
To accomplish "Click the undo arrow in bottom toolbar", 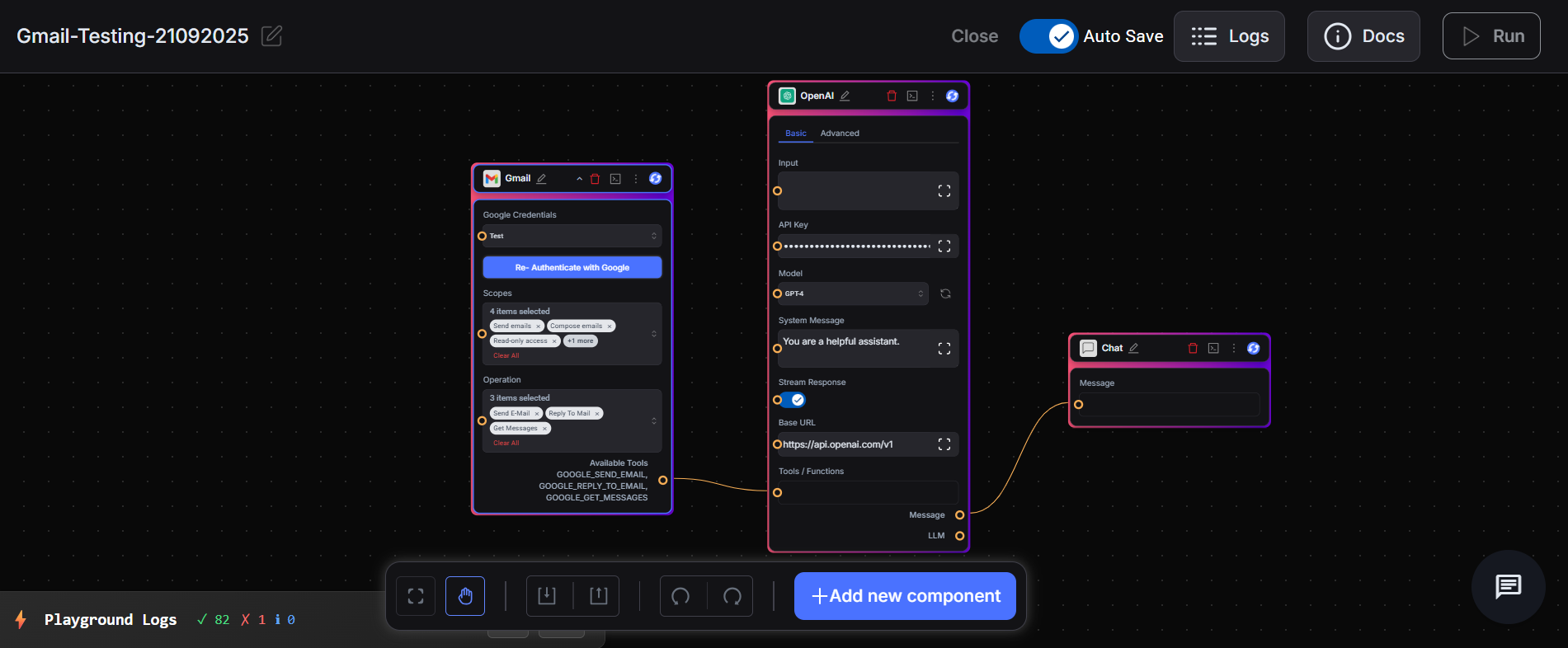I will (x=681, y=596).
